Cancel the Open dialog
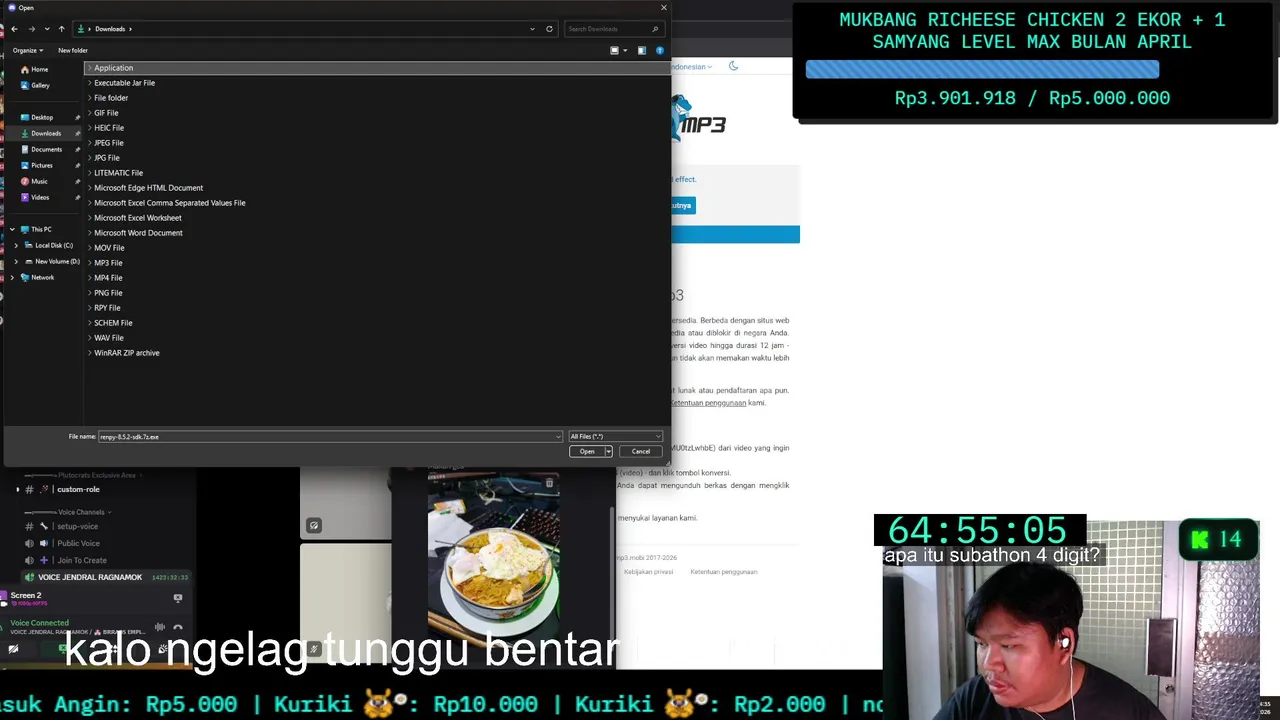Screen dimensions: 1280x720 pos(641,452)
